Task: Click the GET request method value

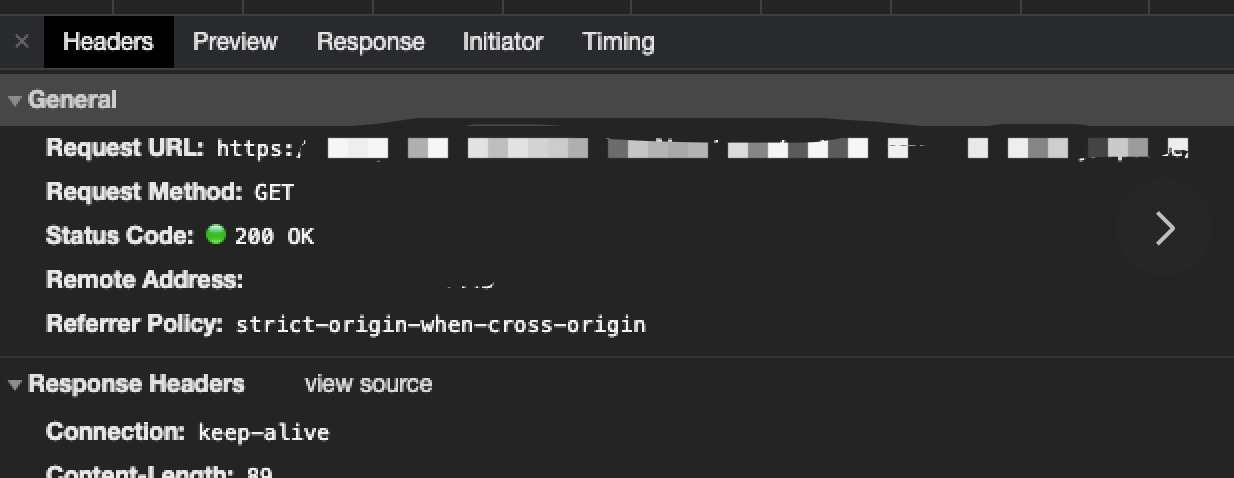Action: click(274, 192)
